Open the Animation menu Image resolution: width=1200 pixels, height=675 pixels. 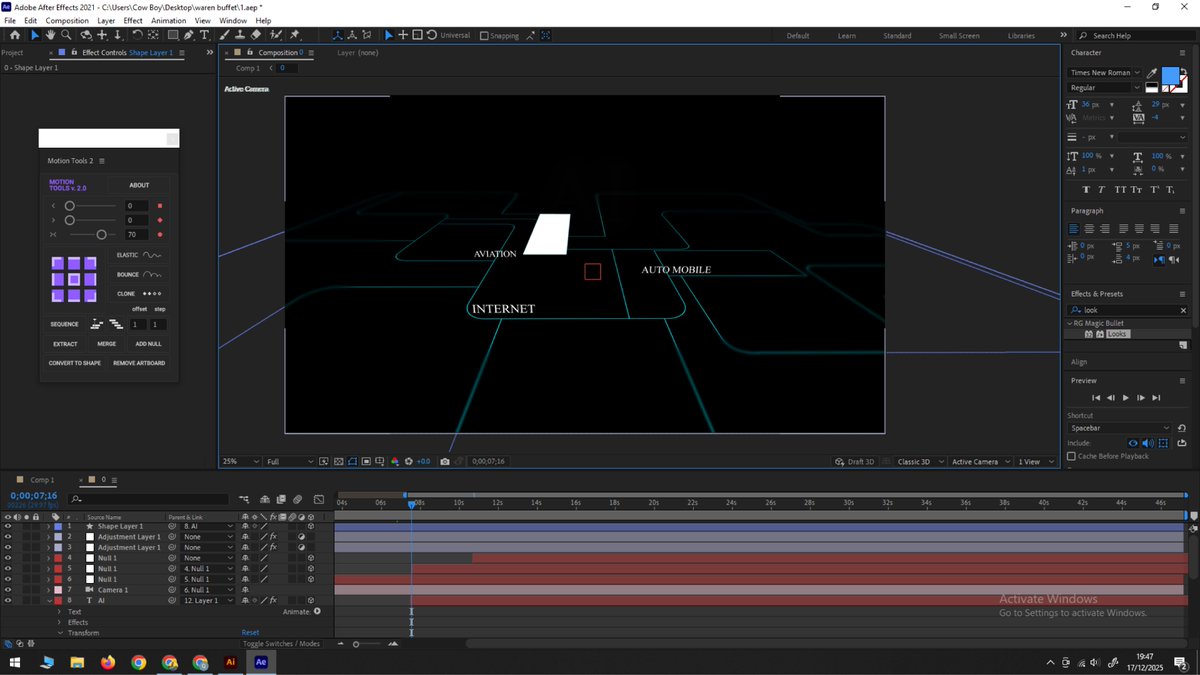click(168, 20)
